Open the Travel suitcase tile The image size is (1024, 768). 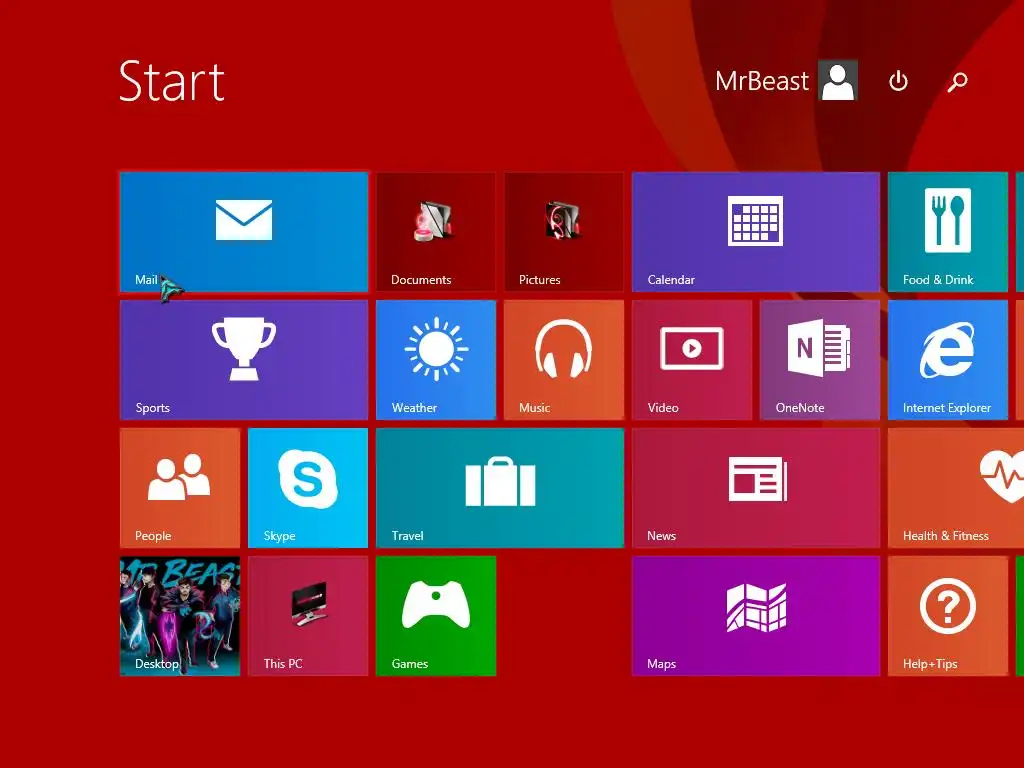point(500,488)
